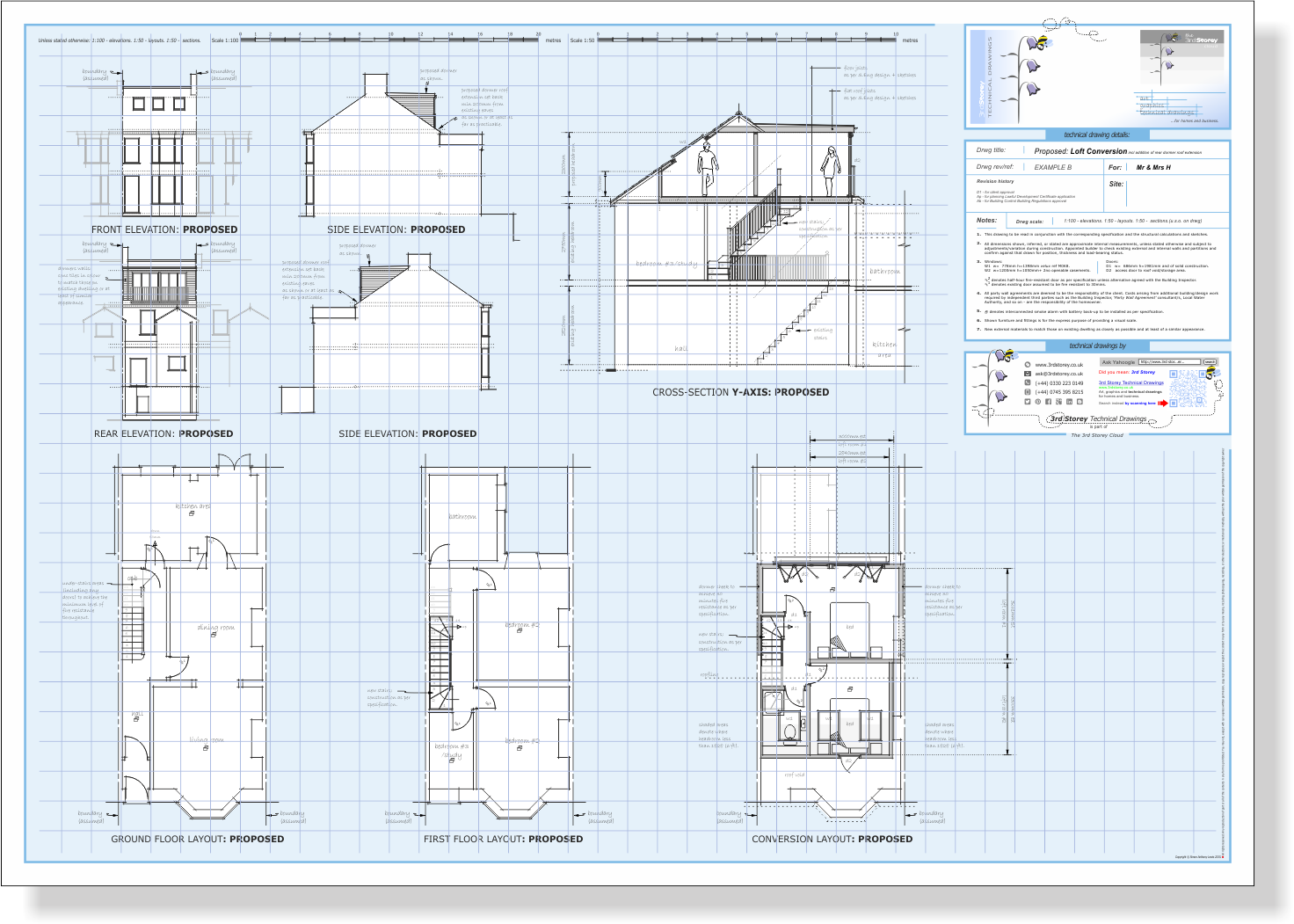Follow the 'Did you mean: 3rd Storey' suggestion
This screenshot has width=1294, height=924.
coord(1126,373)
